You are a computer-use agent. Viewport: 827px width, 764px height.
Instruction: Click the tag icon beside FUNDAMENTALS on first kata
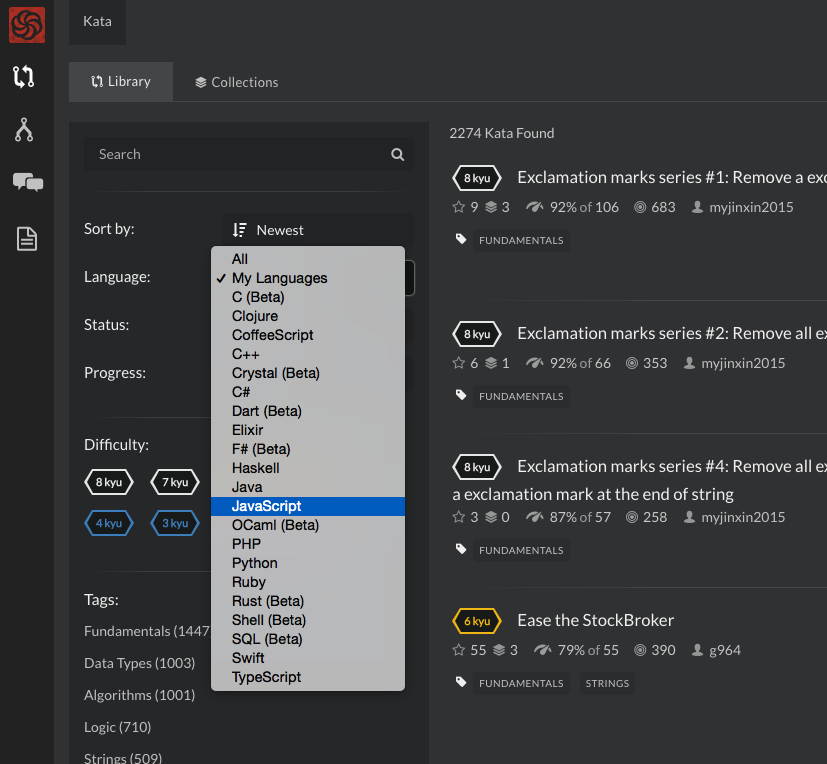[x=461, y=240]
